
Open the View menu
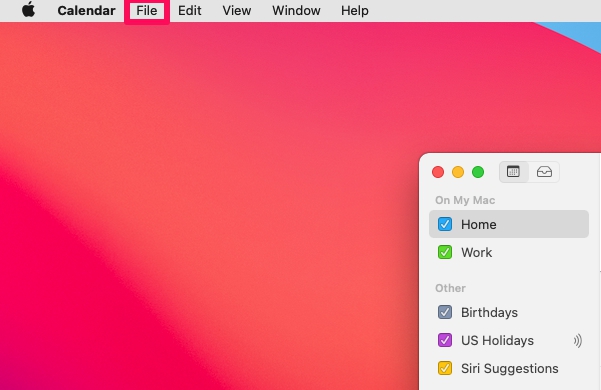(236, 10)
